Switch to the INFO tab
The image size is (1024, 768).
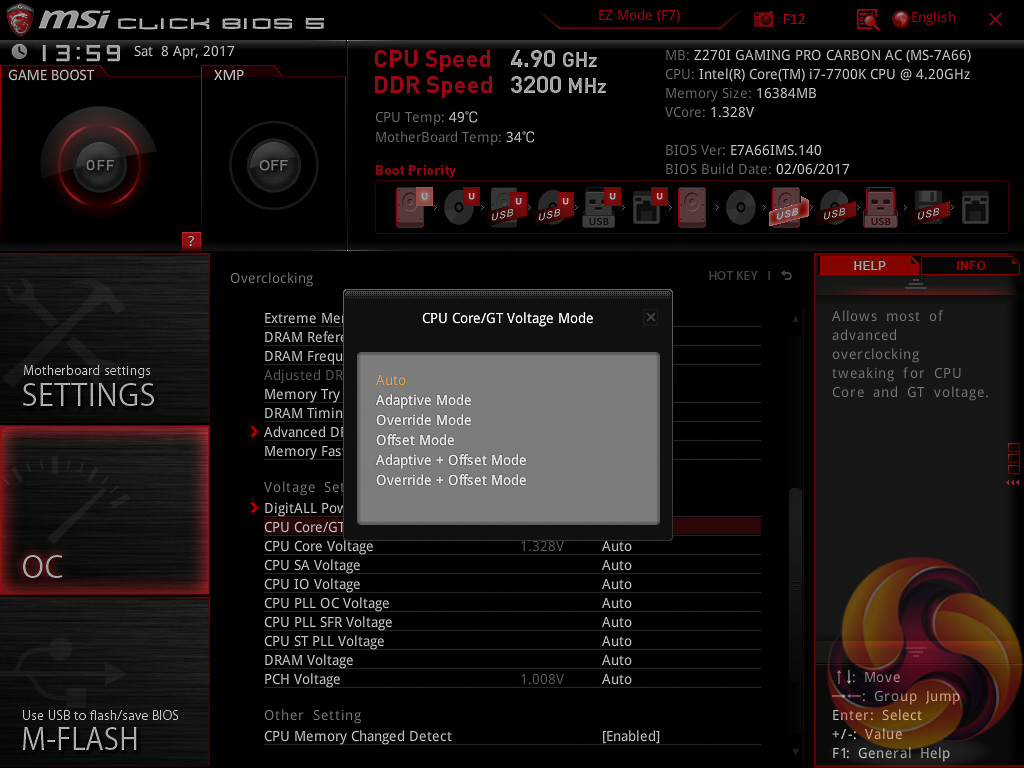(970, 266)
